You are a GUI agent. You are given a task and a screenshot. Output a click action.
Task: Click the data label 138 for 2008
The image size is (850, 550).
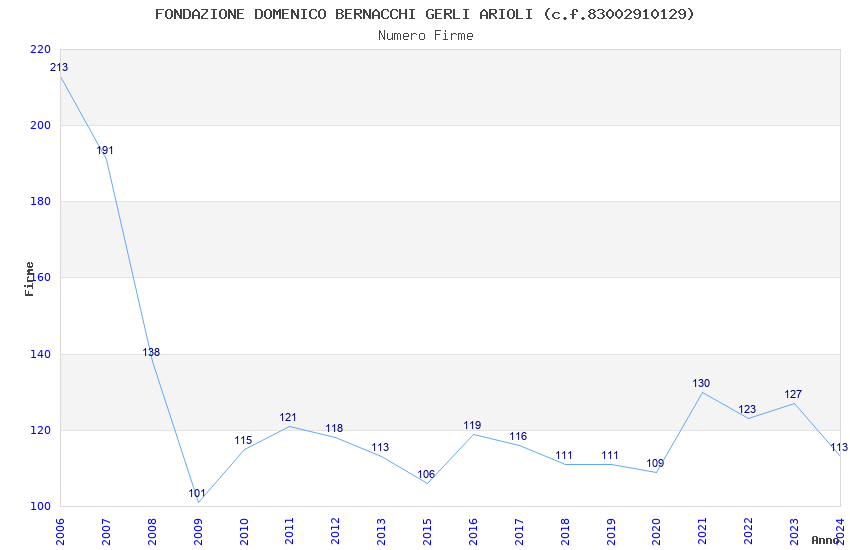click(x=151, y=352)
